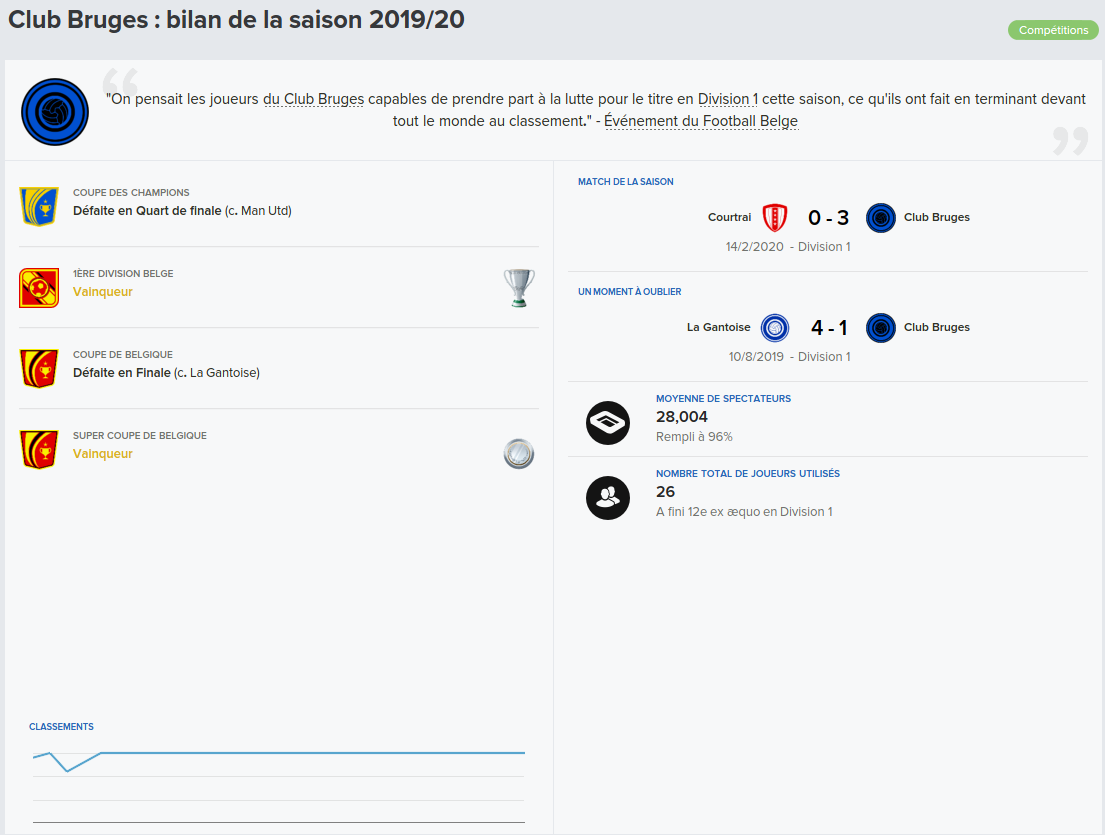The image size is (1105, 835).
Task: Click 'Vainqueur' under 1ère Division Belge
Action: [103, 292]
